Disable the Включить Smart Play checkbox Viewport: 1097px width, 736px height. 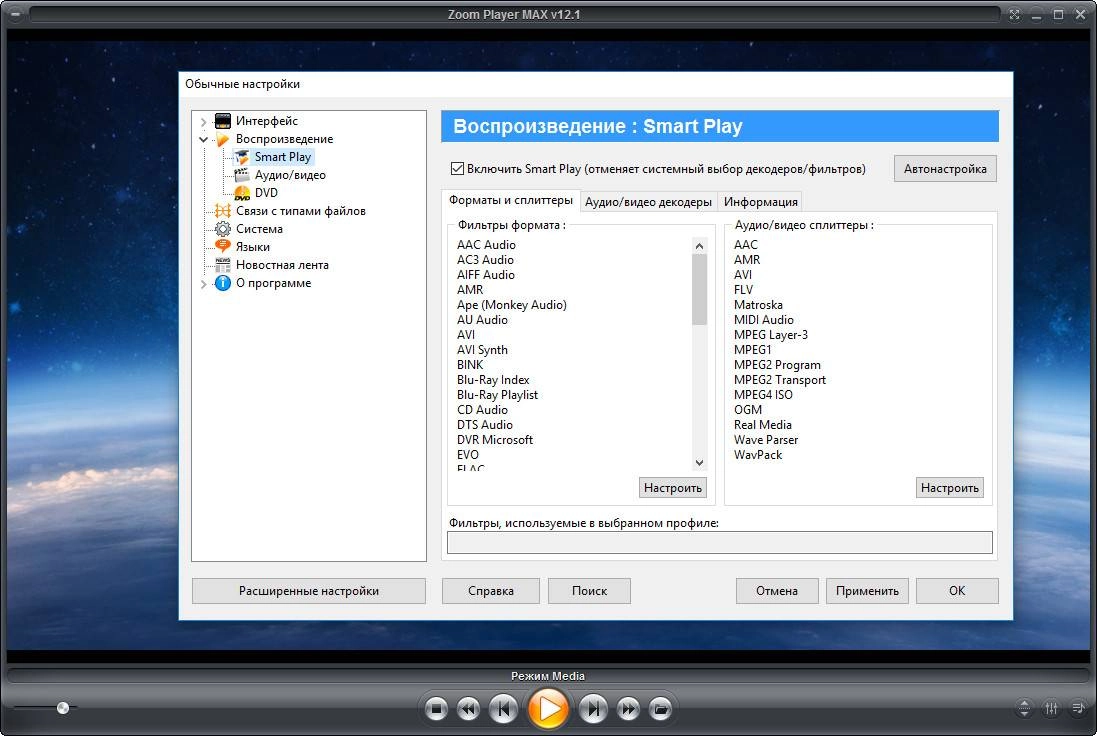tap(457, 169)
